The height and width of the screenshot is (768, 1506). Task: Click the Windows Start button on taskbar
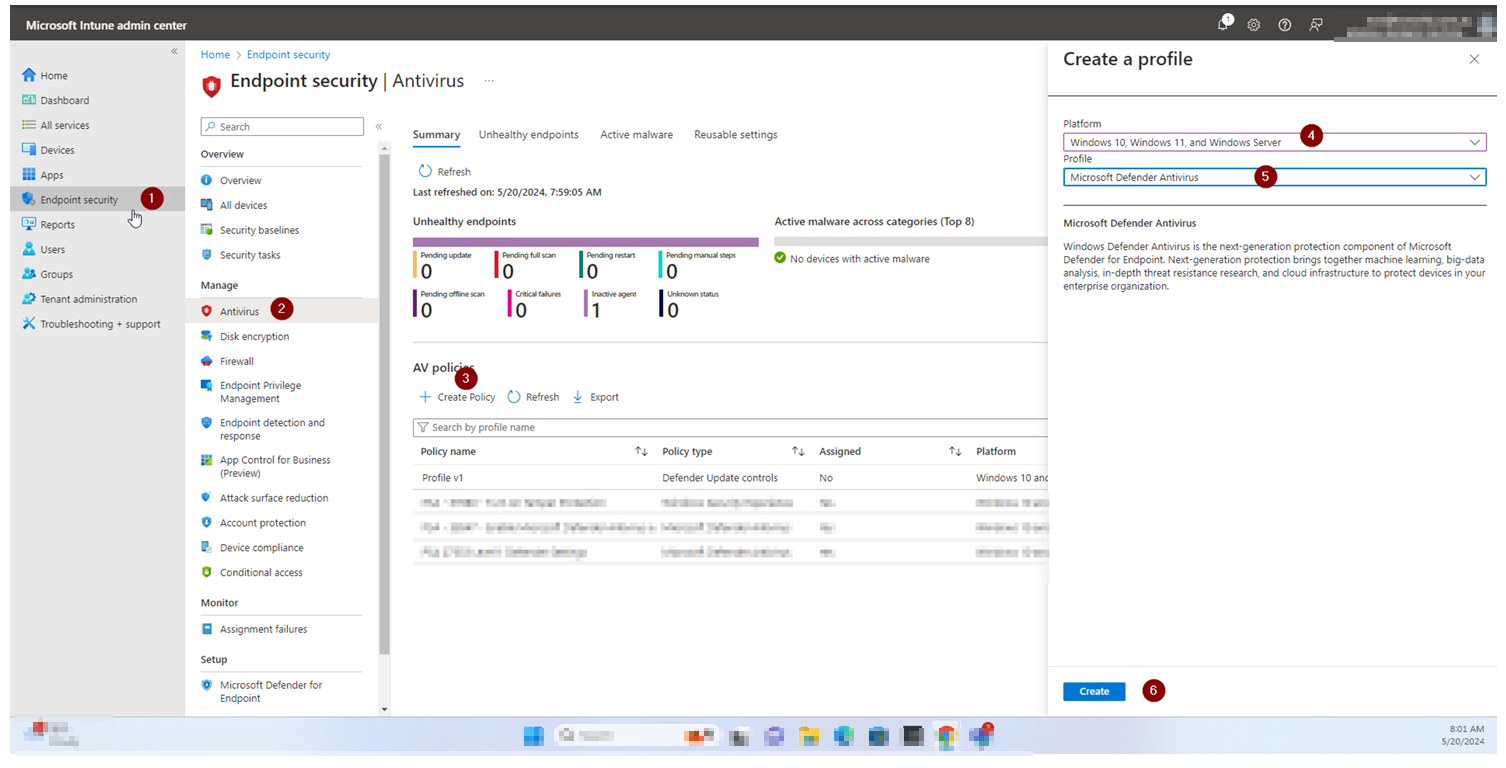pos(534,736)
